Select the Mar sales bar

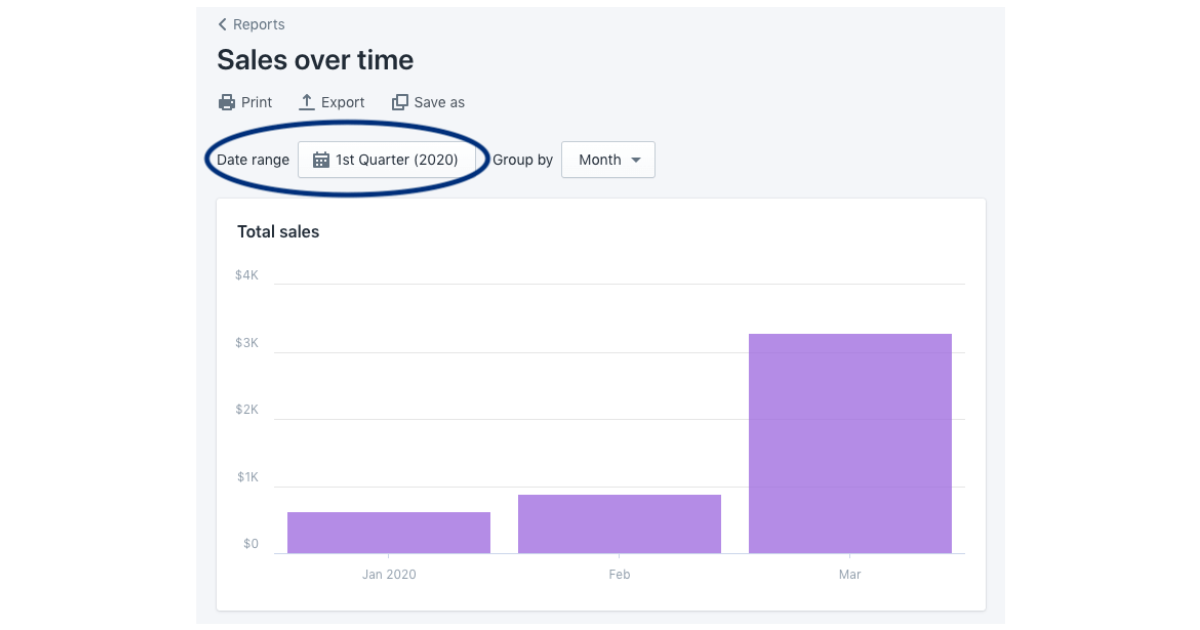[x=850, y=442]
